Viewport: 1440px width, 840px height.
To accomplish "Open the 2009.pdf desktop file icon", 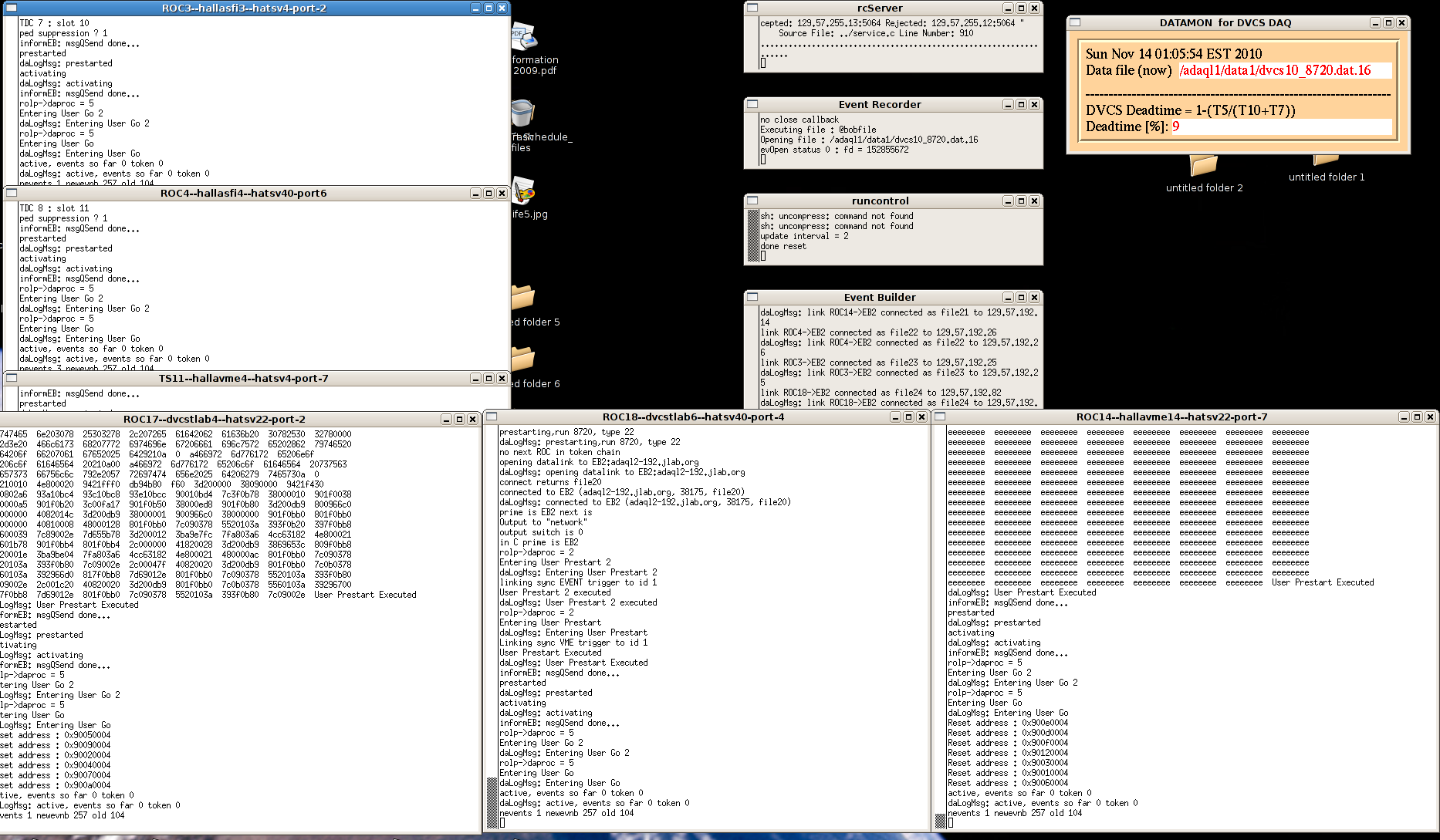I will pyautogui.click(x=525, y=36).
